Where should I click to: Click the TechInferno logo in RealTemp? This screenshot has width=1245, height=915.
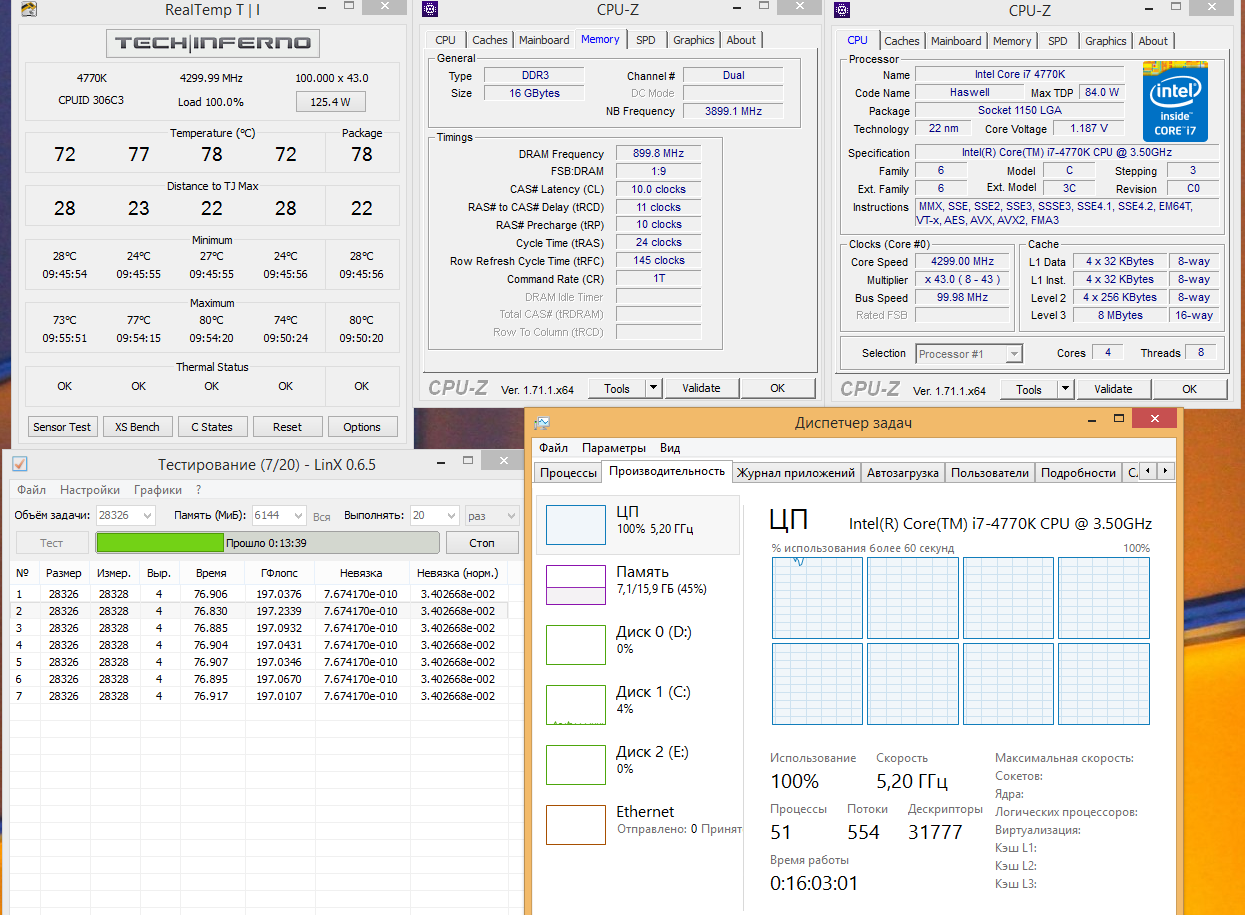tap(213, 43)
